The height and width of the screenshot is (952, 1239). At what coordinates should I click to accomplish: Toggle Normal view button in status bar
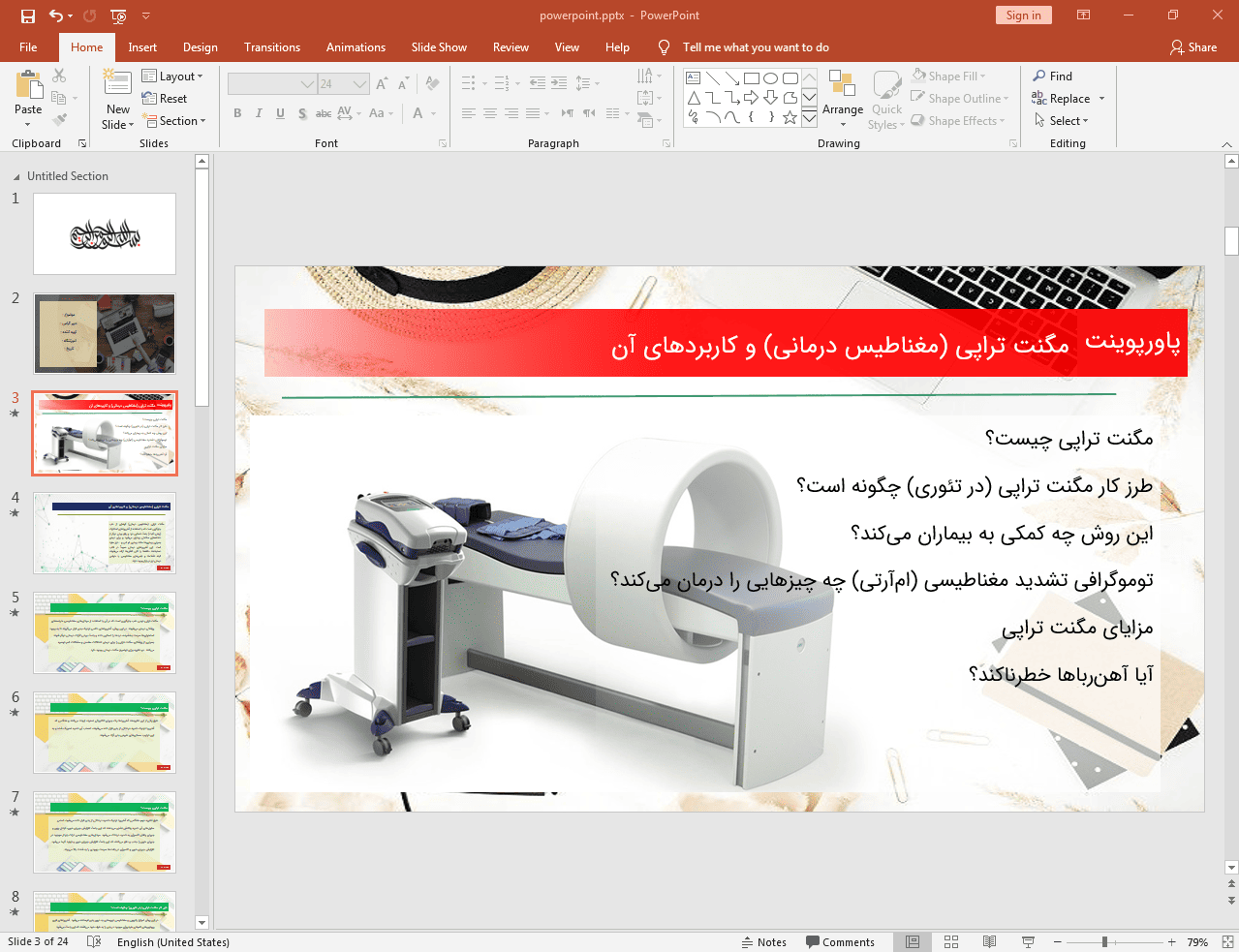point(912,941)
